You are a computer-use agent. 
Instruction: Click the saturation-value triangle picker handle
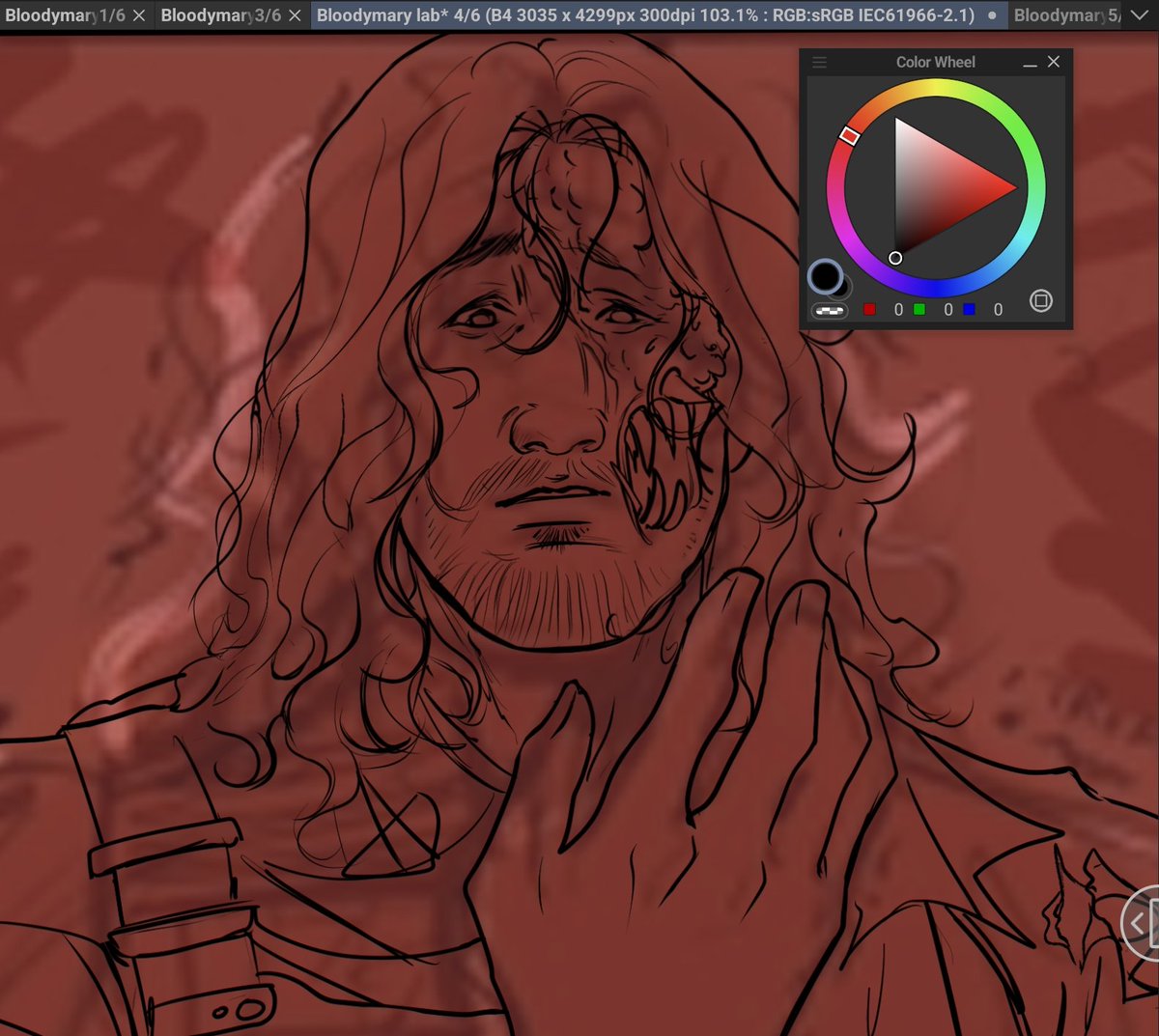(895, 258)
